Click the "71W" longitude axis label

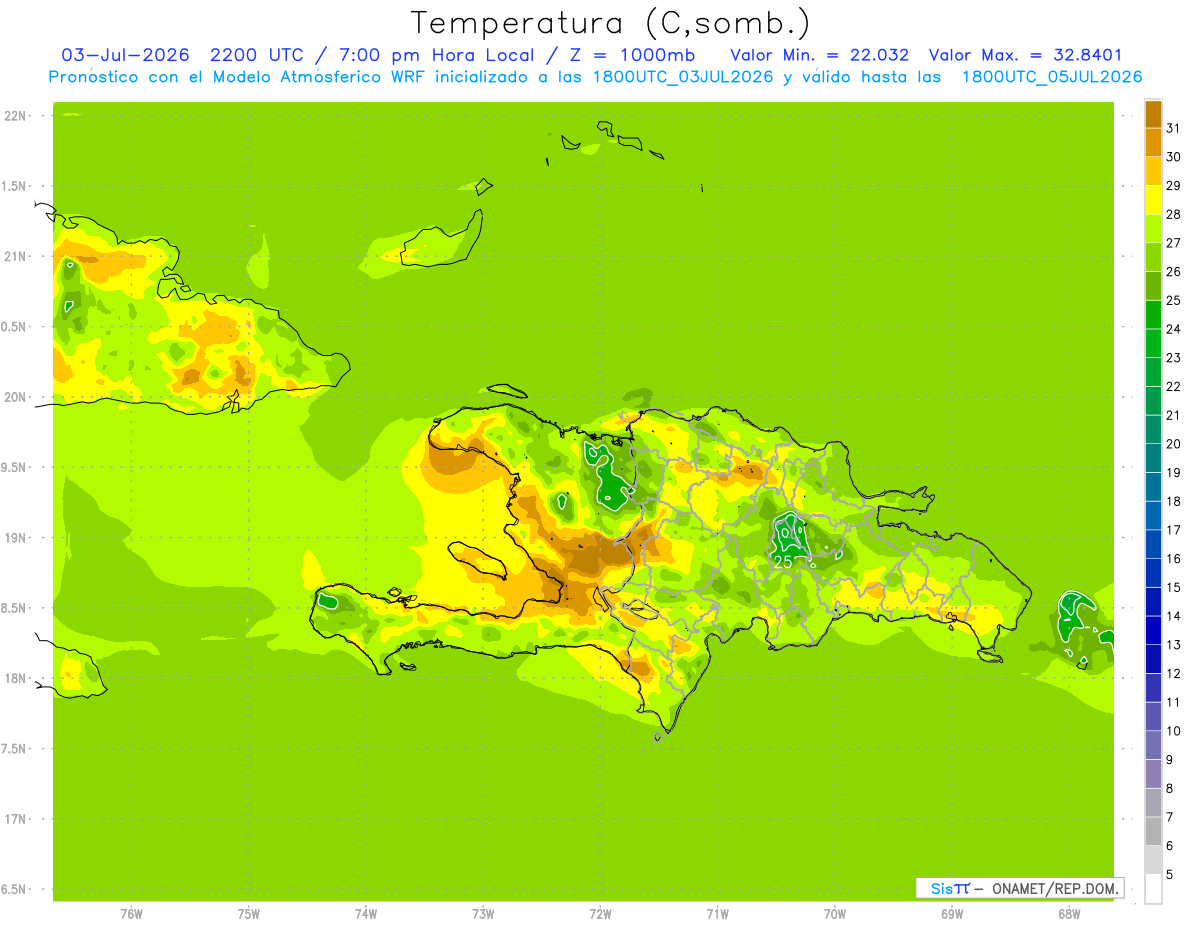[x=717, y=915]
